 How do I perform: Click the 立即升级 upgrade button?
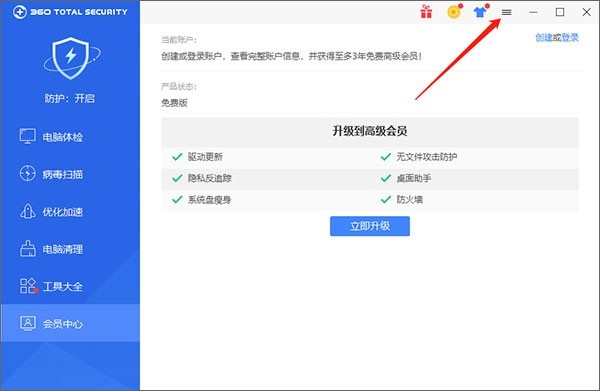(370, 226)
